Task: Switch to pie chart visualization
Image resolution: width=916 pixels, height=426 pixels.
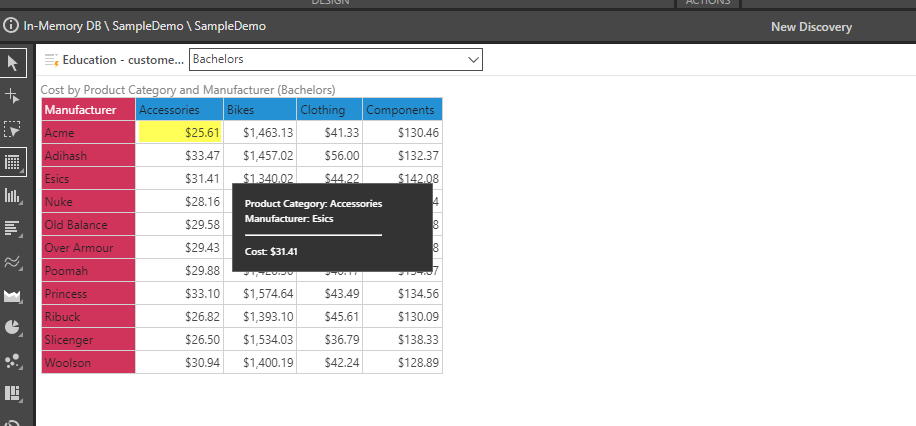Action: (13, 328)
